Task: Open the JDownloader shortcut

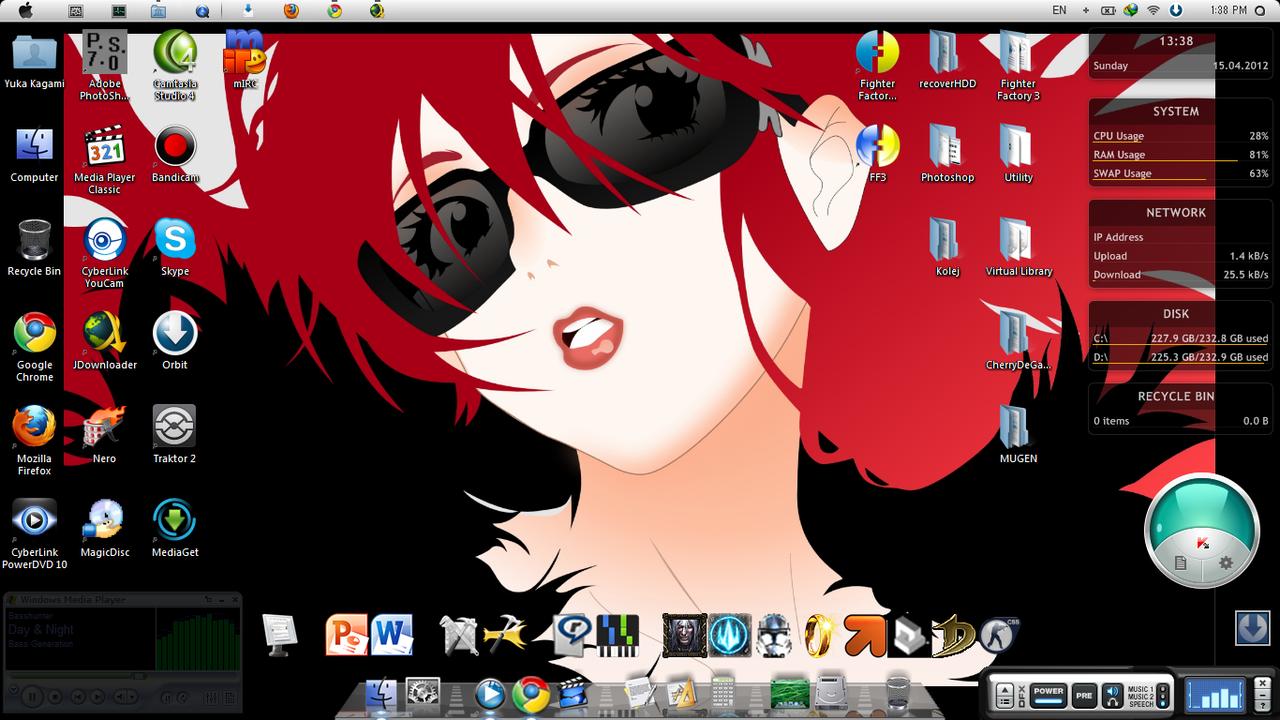Action: [x=105, y=335]
